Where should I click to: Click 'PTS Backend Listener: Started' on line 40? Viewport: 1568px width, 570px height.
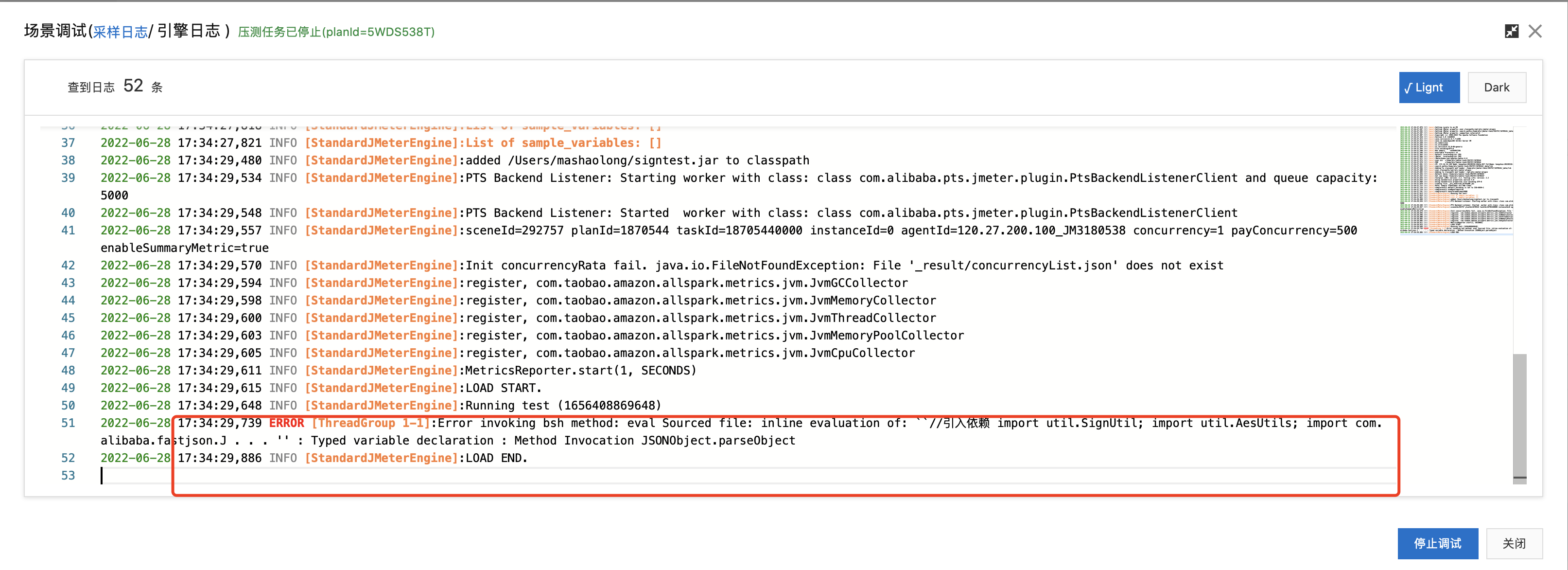click(x=567, y=213)
